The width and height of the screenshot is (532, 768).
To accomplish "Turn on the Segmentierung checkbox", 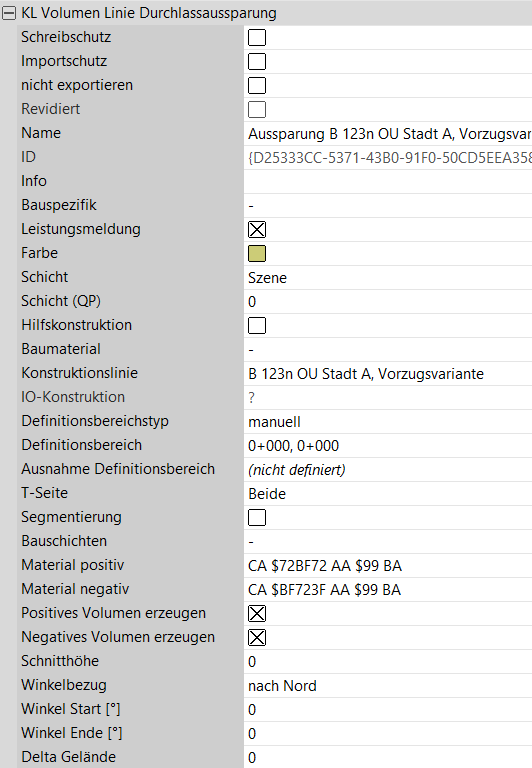I will [257, 518].
